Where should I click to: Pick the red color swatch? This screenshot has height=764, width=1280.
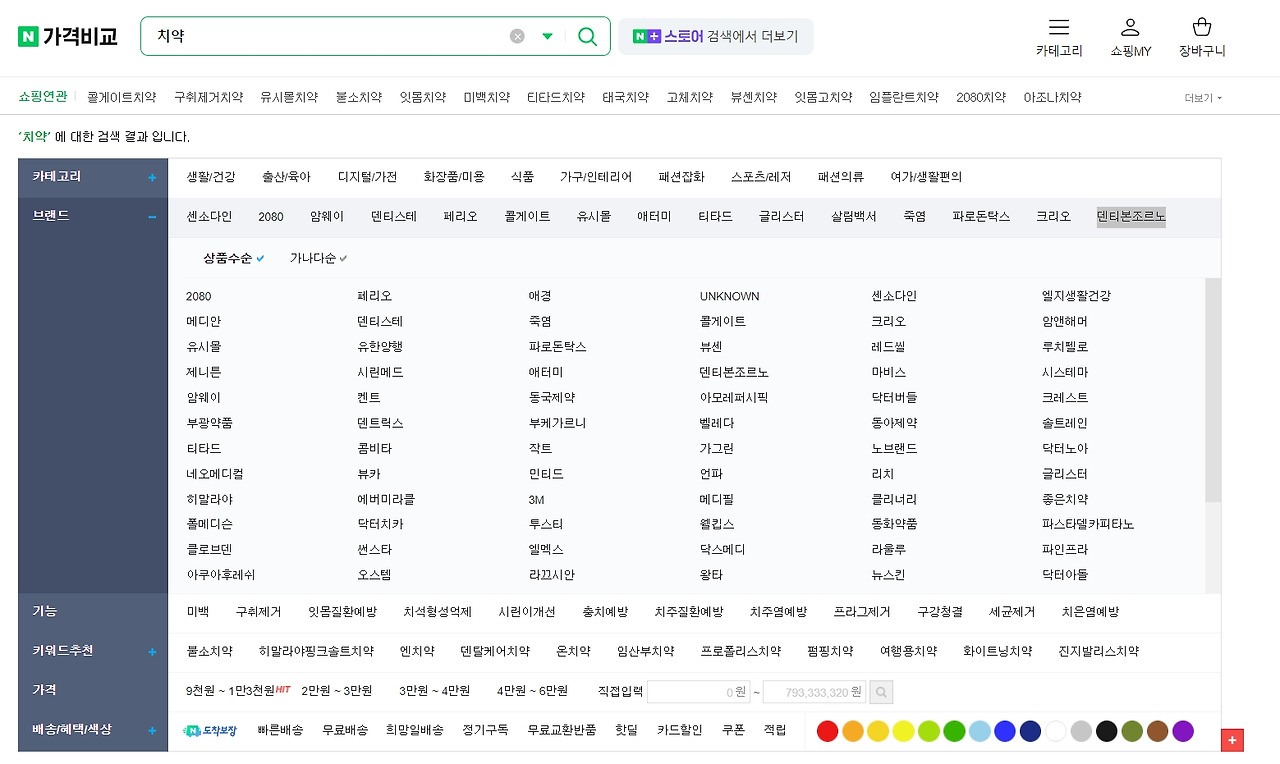tap(827, 731)
